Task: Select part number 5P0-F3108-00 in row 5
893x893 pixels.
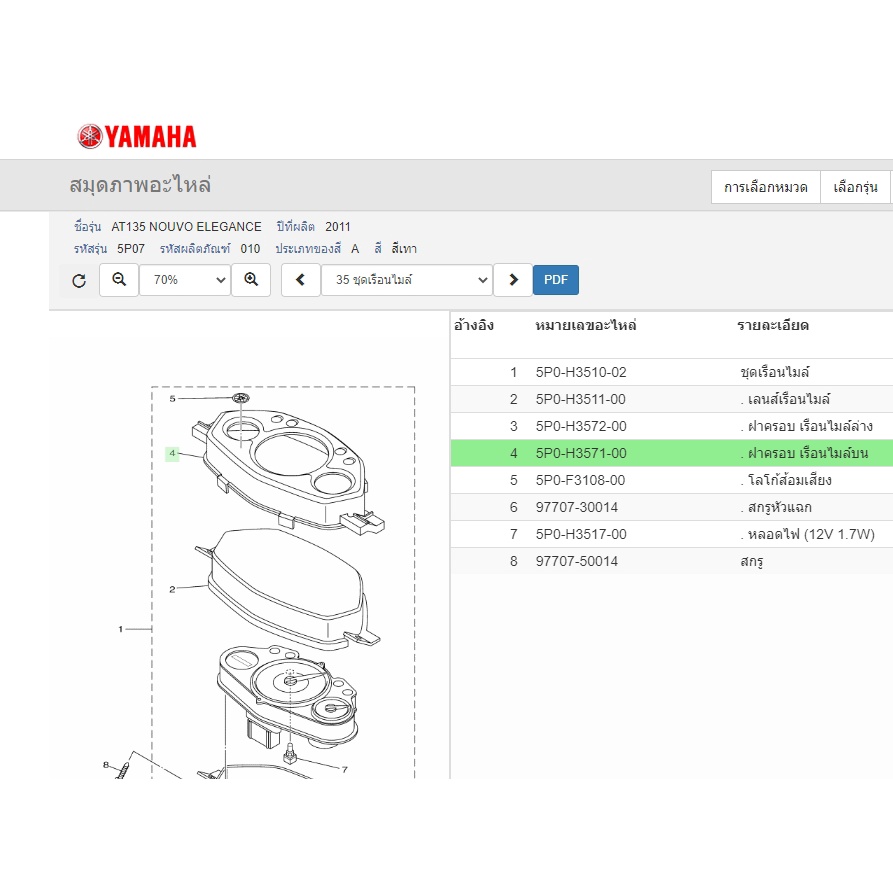Action: coord(580,480)
